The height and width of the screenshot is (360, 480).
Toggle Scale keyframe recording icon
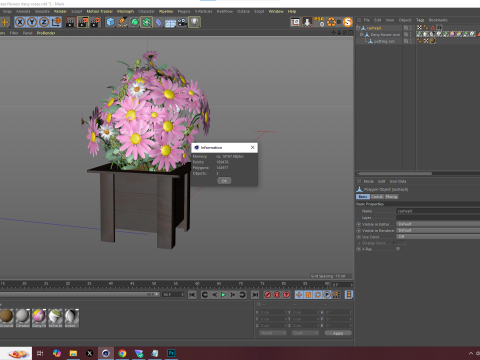point(308,295)
